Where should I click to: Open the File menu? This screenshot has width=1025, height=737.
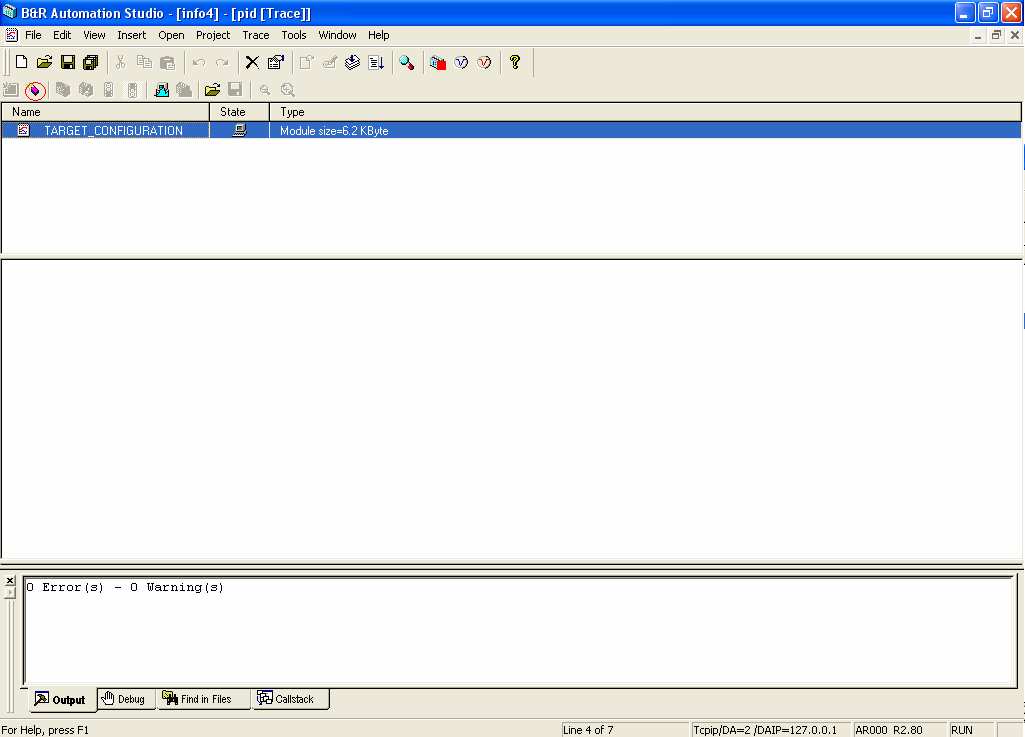click(33, 35)
